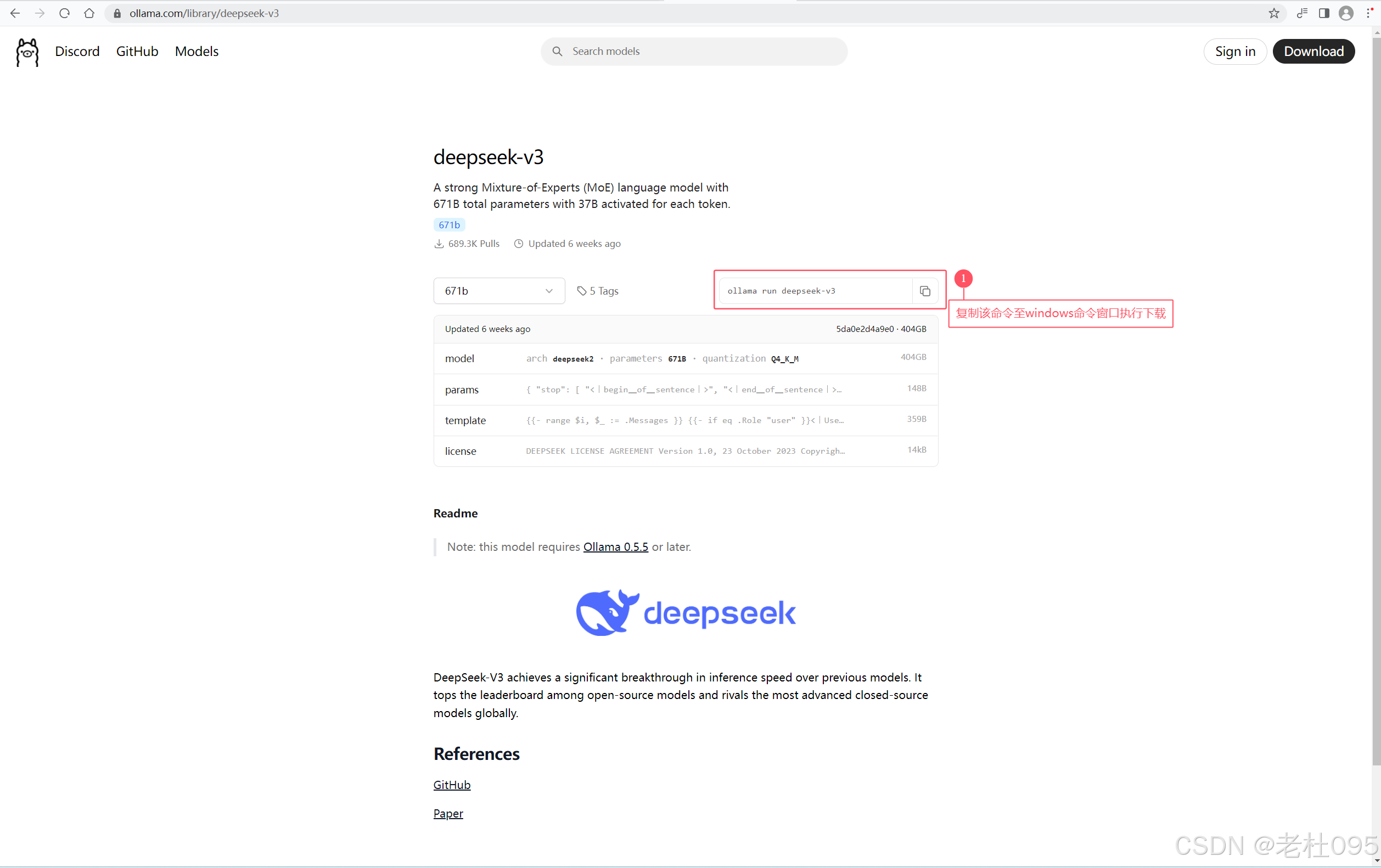Image resolution: width=1381 pixels, height=868 pixels.
Task: Bookmark this page with the star icon
Action: [x=1274, y=13]
